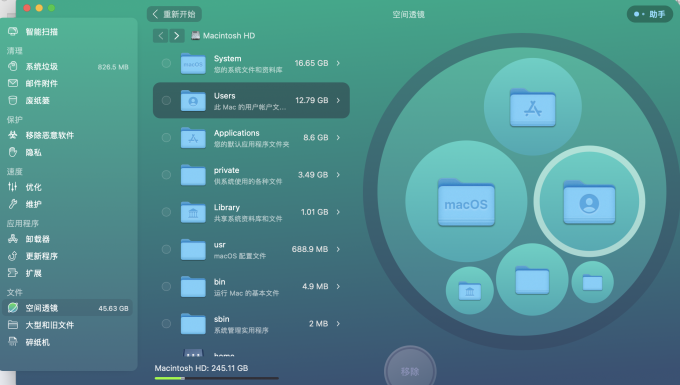This screenshot has height=385, width=680.
Task: Expand private folder with its chevron
Action: (x=338, y=175)
